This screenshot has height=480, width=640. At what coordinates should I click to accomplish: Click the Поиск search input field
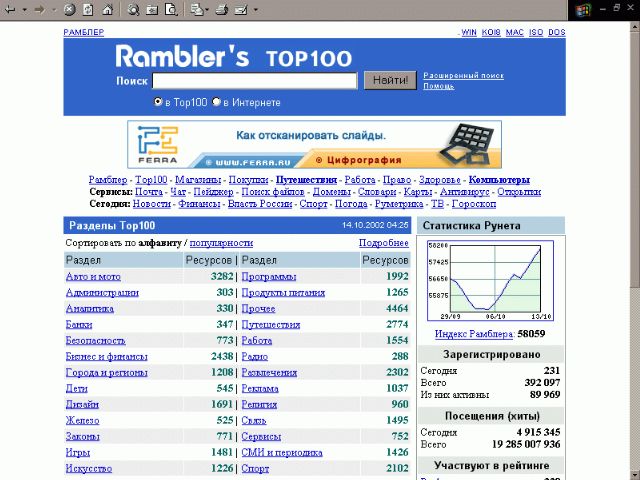coord(255,80)
